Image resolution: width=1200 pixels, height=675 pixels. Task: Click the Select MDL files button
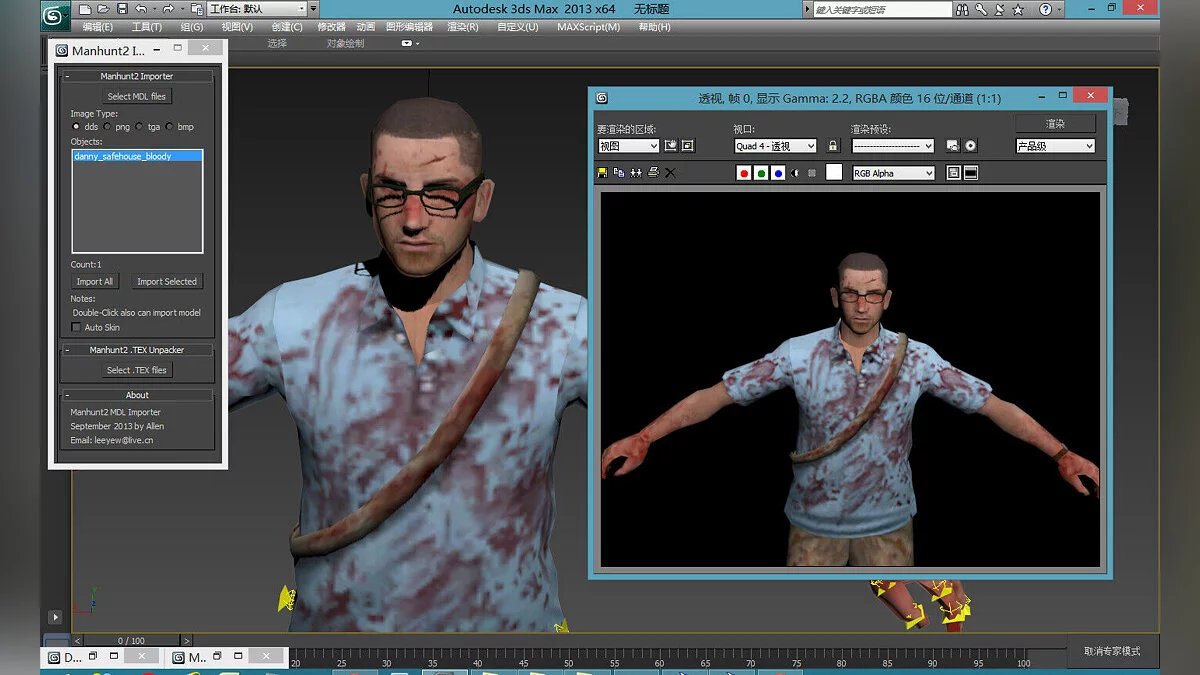(x=137, y=96)
